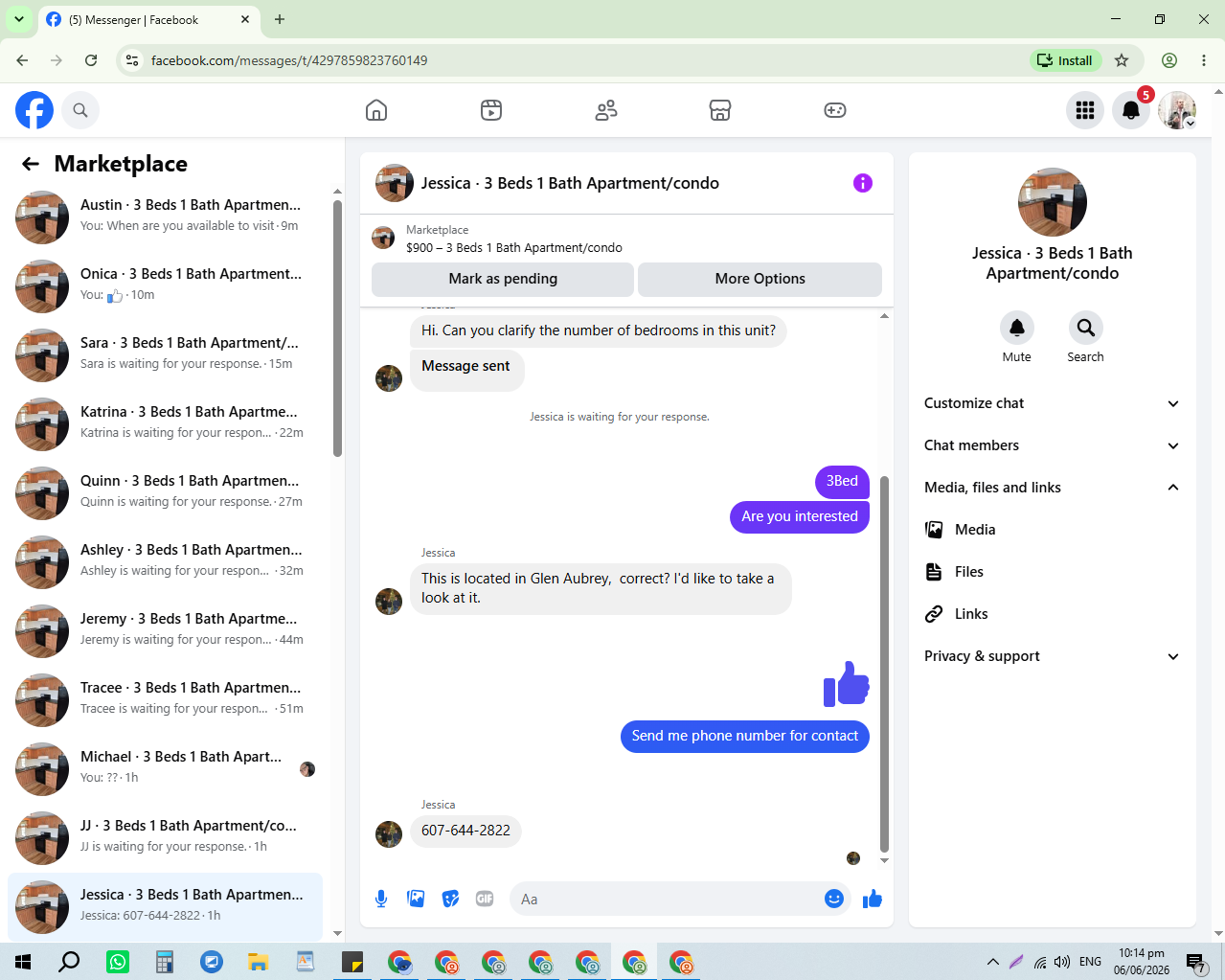Viewport: 1225px width, 980px height.
Task: Open the Files item in sidebar
Action: (x=1052, y=572)
